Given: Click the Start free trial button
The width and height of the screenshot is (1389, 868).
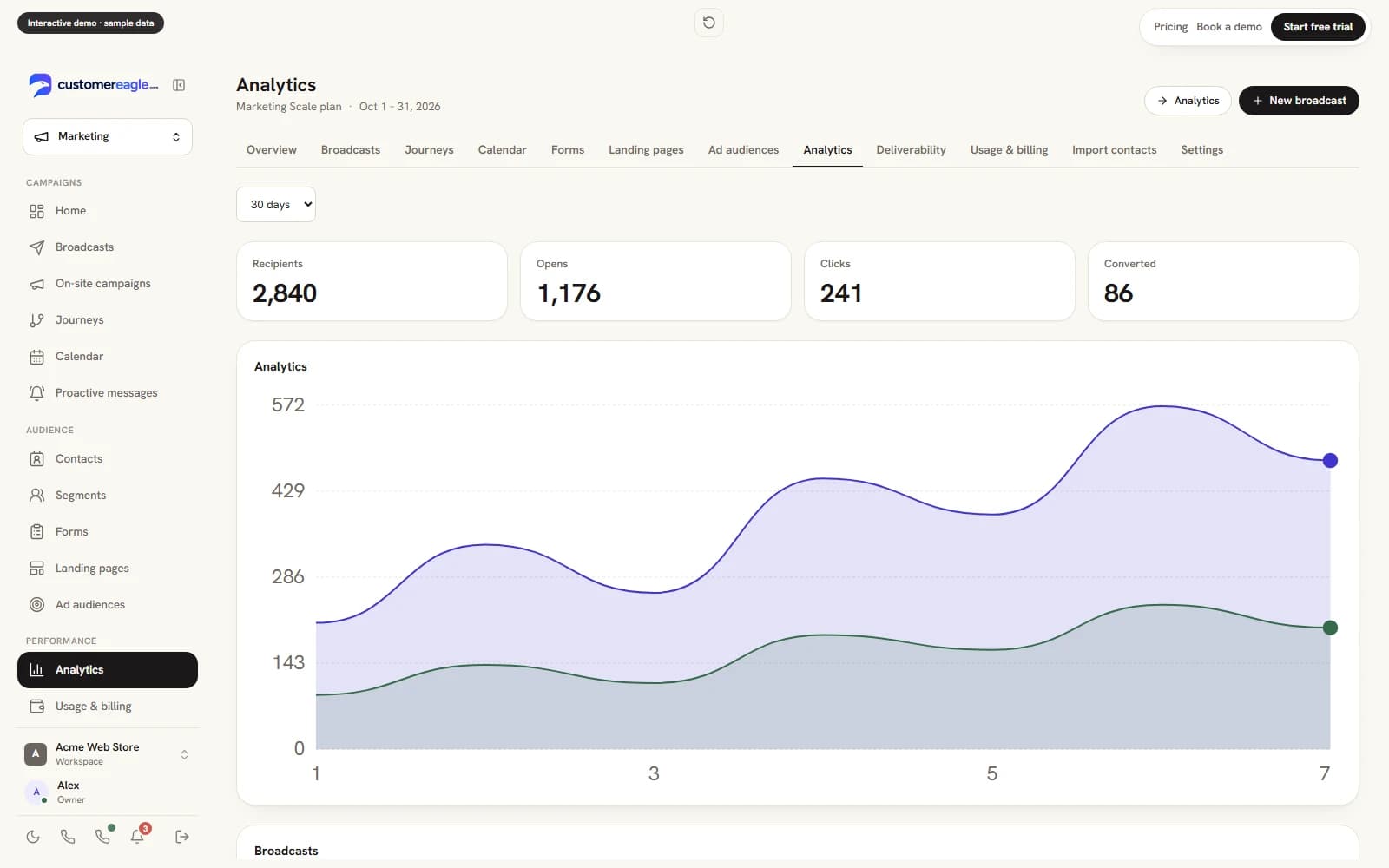Looking at the screenshot, I should coord(1318,27).
